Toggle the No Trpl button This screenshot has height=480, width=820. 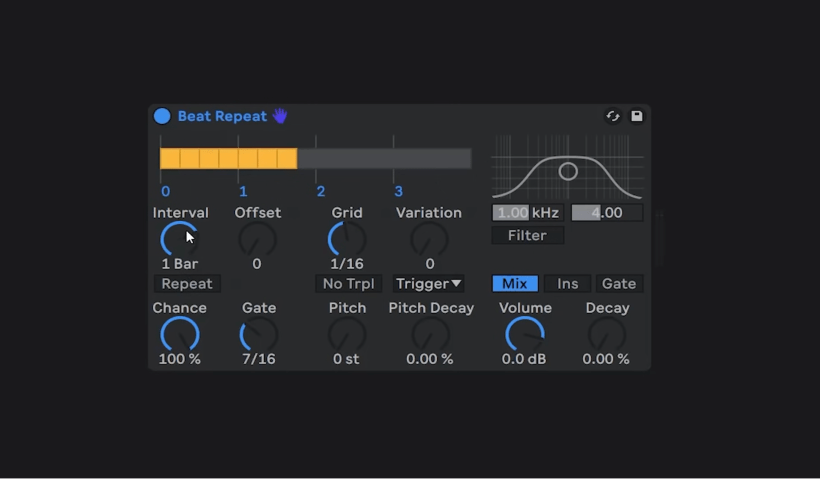pos(348,284)
